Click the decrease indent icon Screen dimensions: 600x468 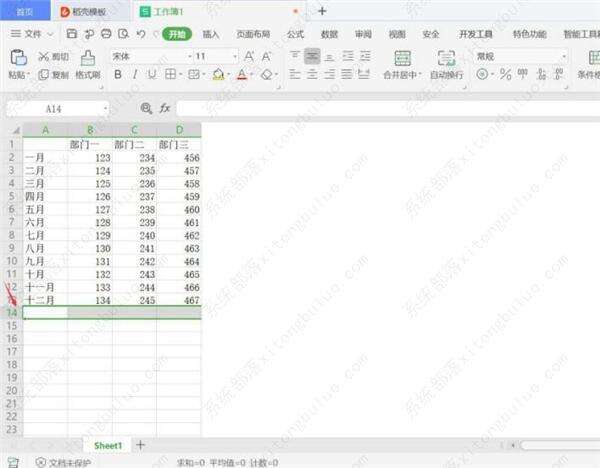348,57
